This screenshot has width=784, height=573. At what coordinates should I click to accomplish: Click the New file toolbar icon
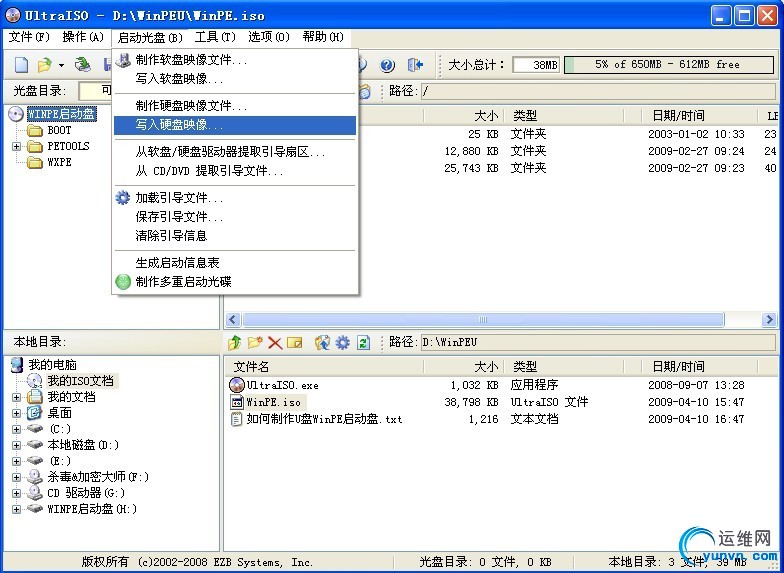pyautogui.click(x=21, y=64)
